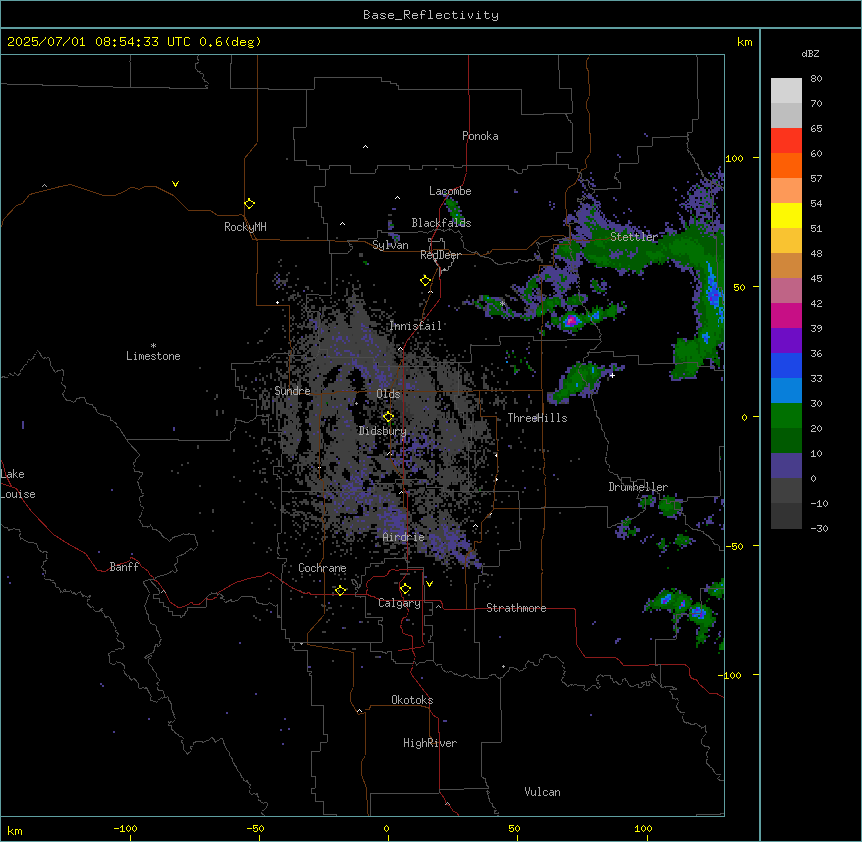Pick the purple 39-36 dBZ legend swatch
This screenshot has width=862, height=842.
pos(786,340)
